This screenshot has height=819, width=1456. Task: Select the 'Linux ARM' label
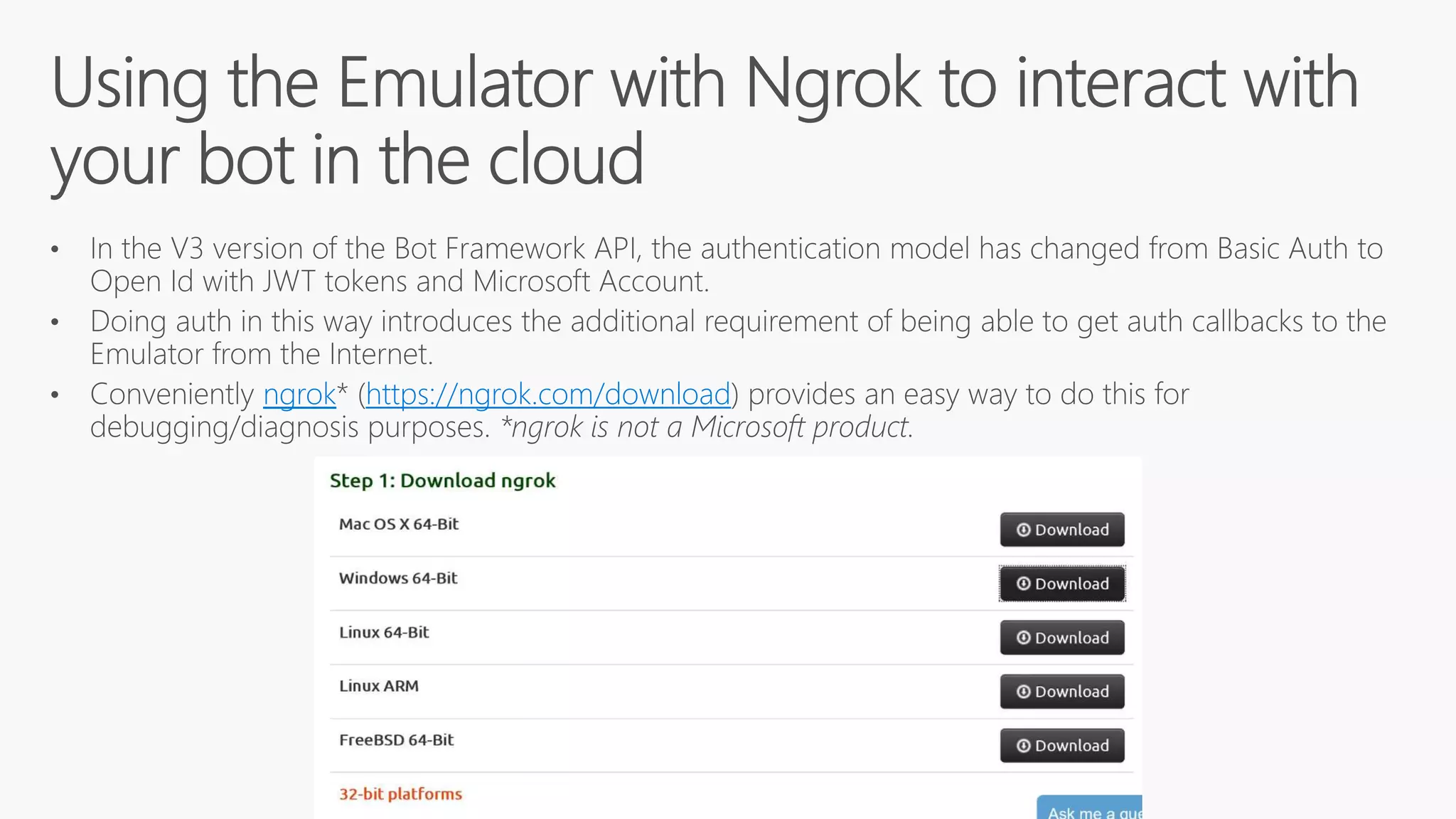pos(379,686)
